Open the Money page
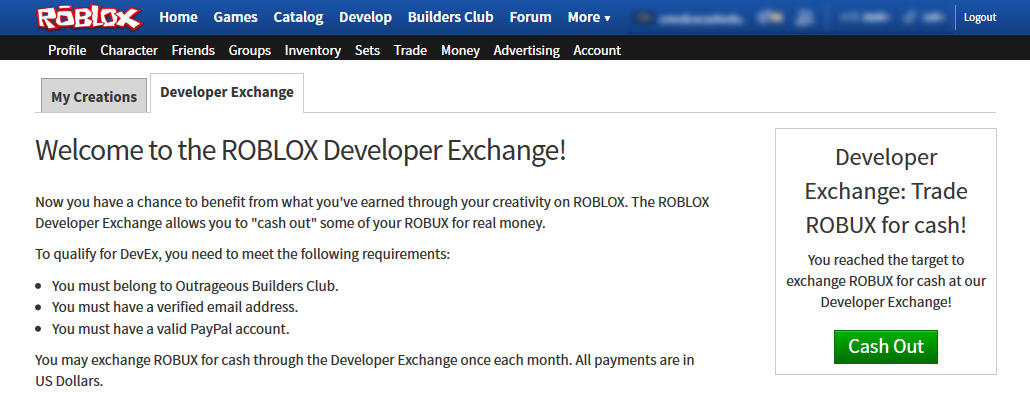The width and height of the screenshot is (1030, 397). 460,51
